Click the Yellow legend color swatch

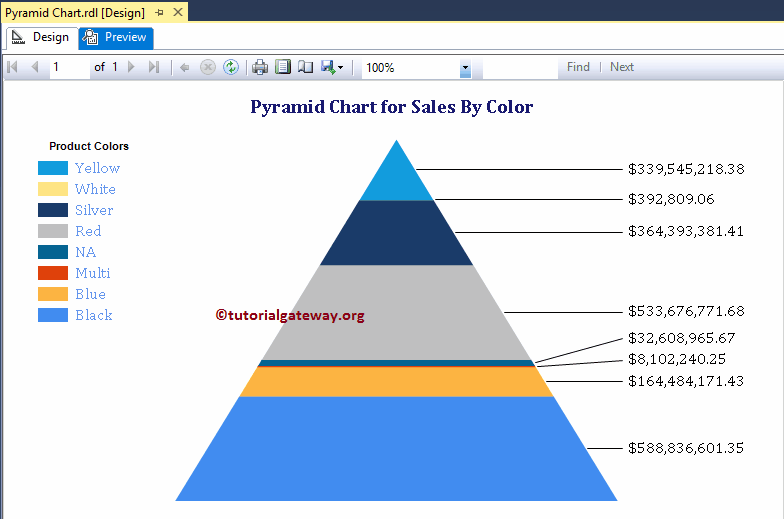pos(53,168)
